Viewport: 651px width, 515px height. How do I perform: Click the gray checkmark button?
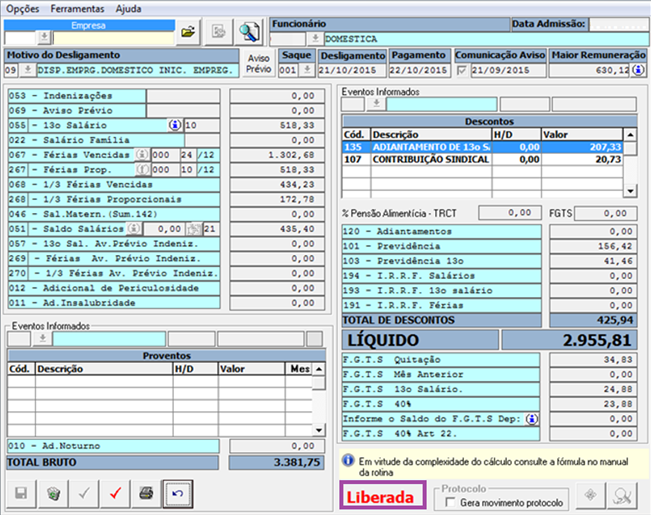point(84,493)
